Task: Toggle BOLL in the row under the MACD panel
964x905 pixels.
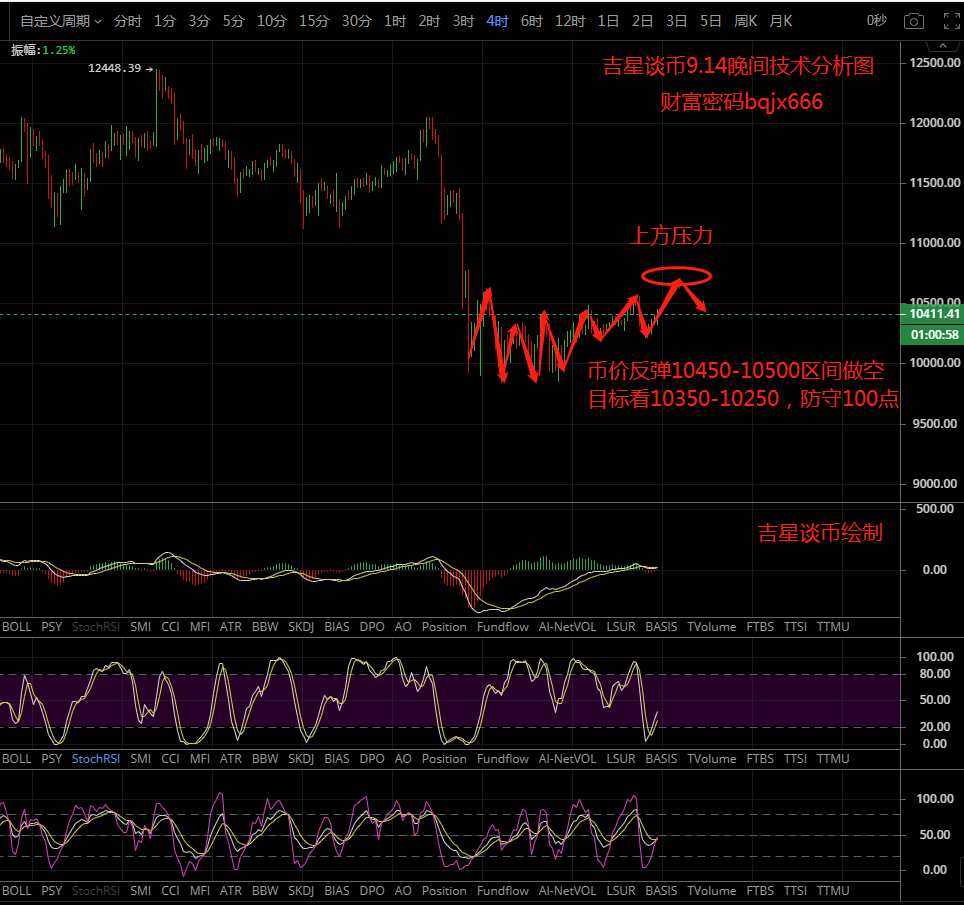Action: 17,627
